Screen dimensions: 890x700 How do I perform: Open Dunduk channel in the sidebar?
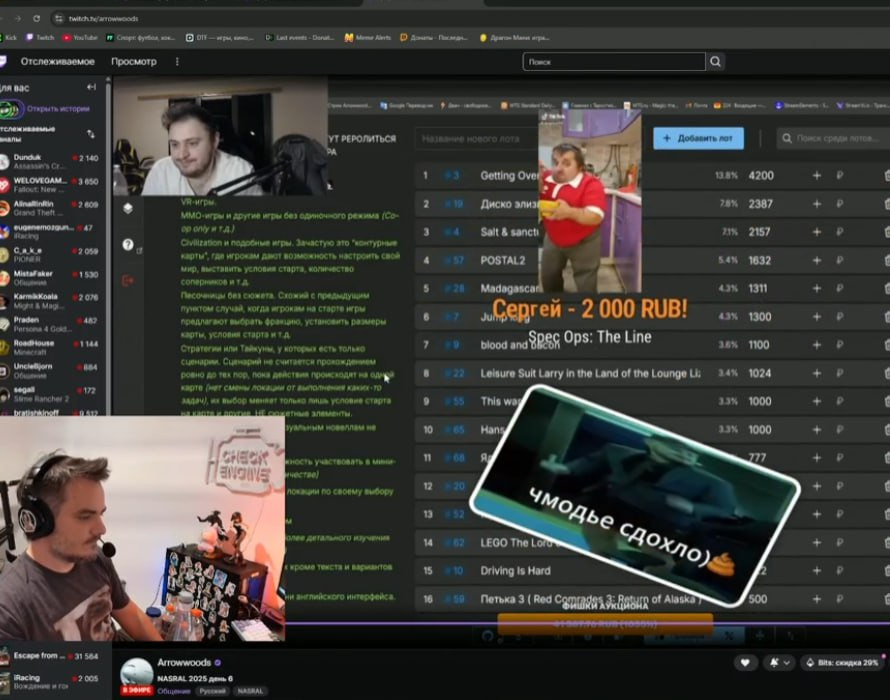[50, 161]
